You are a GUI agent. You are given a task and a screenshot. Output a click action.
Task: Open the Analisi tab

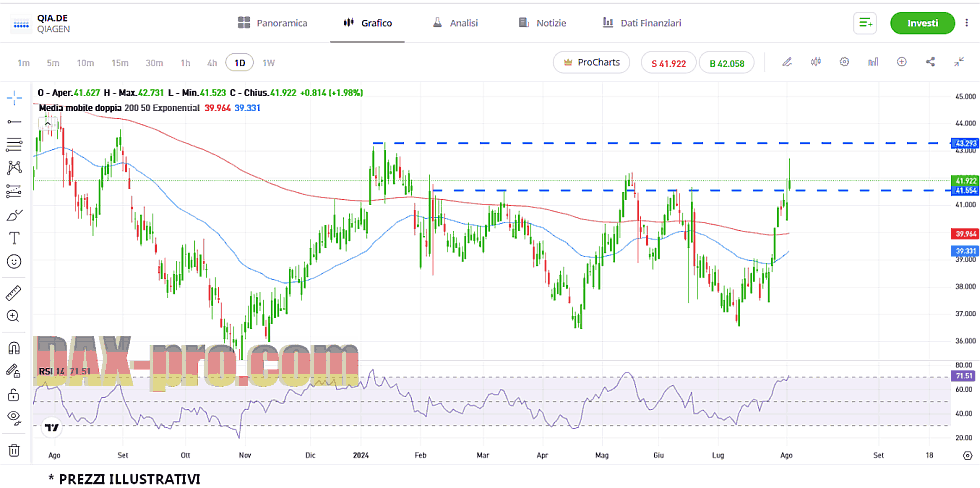[456, 23]
